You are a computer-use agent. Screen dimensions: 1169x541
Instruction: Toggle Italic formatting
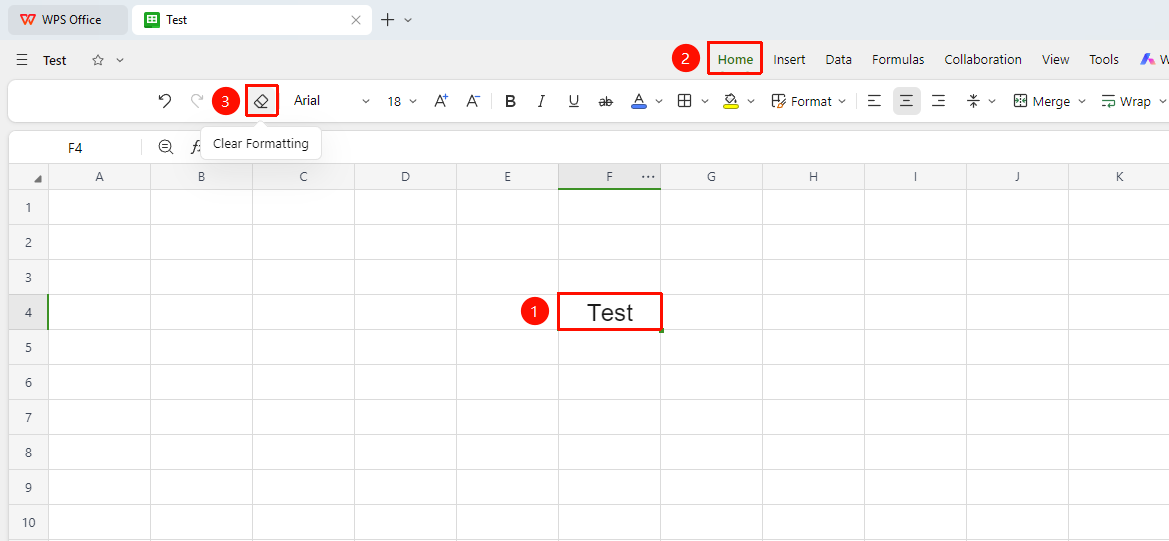click(x=542, y=101)
